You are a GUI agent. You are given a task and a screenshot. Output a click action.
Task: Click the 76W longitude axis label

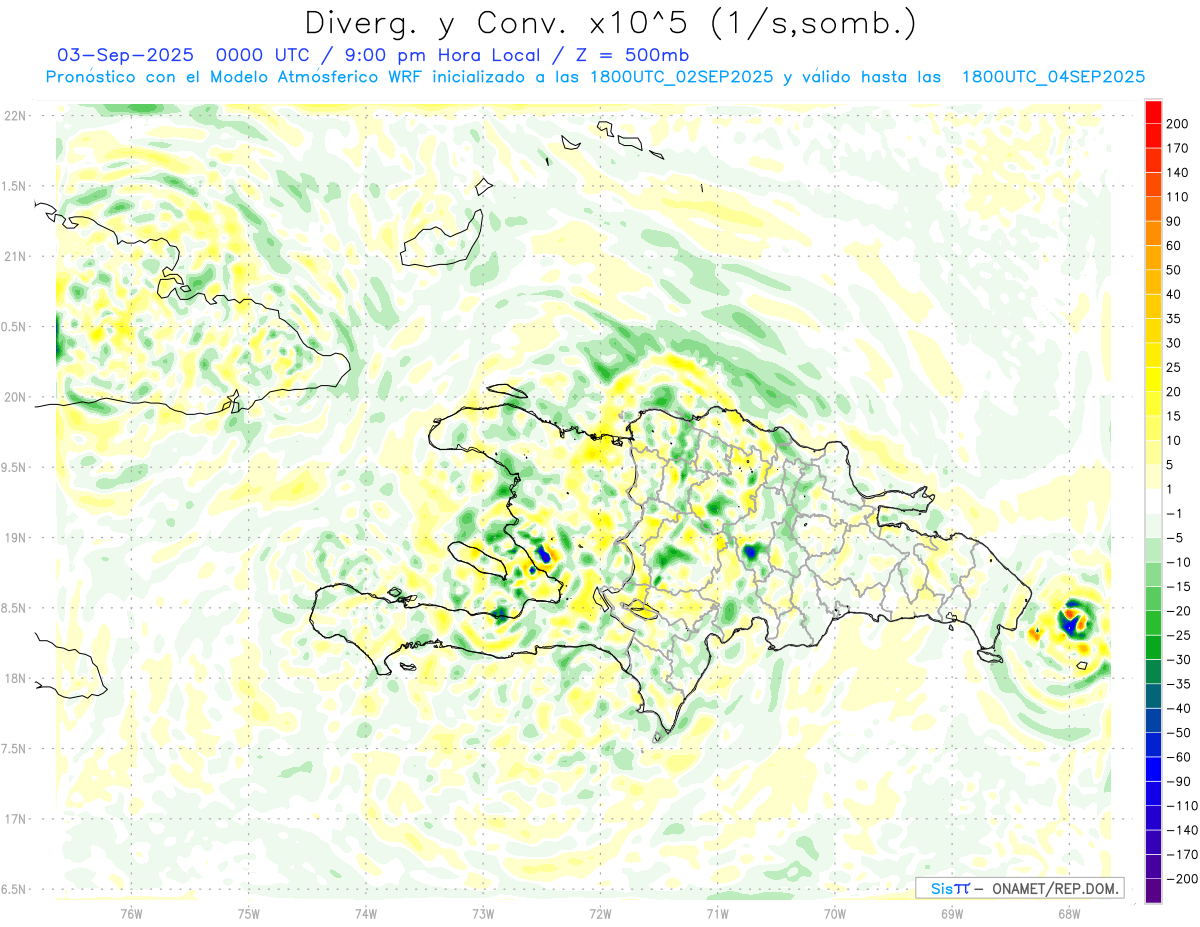coord(131,913)
